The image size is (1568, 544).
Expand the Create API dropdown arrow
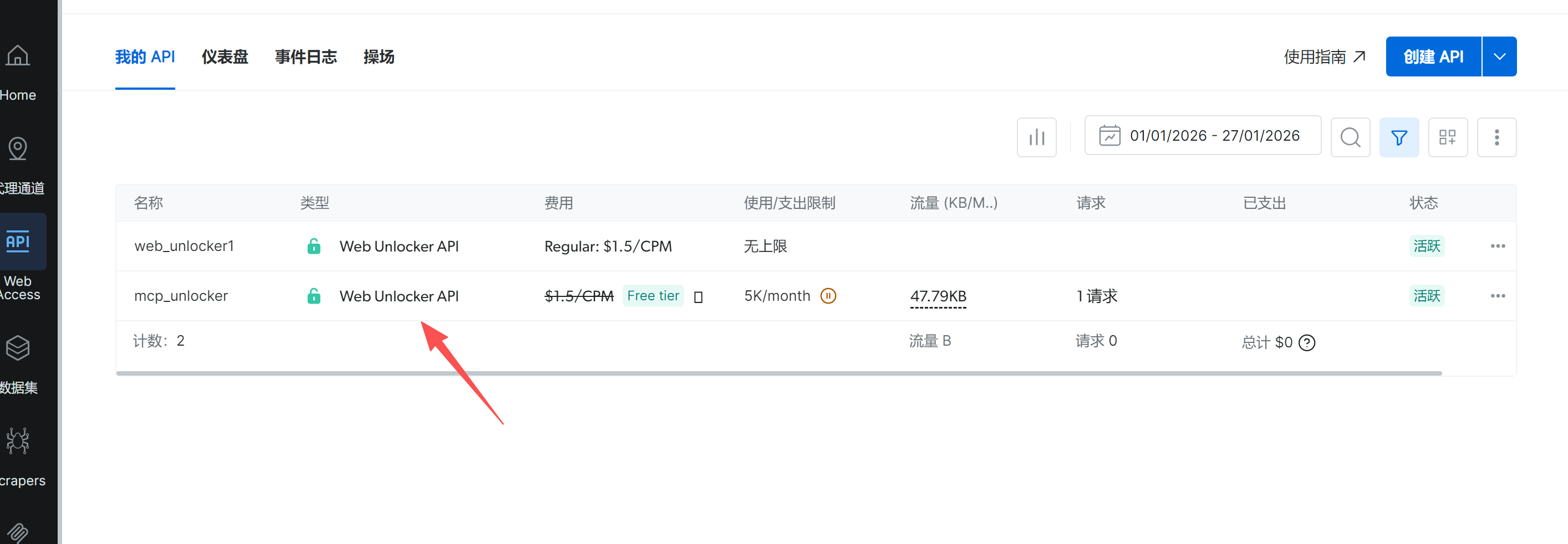coord(1499,57)
